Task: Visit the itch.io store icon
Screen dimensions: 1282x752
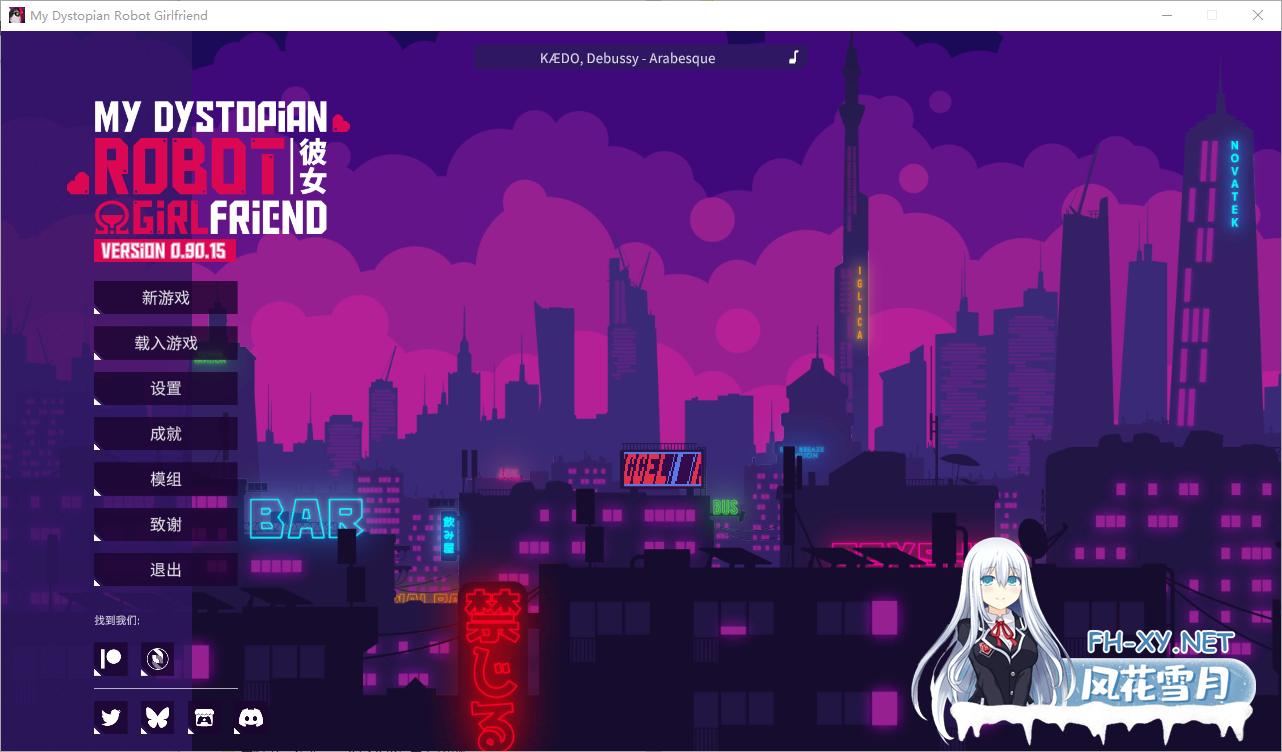Action: tap(204, 717)
